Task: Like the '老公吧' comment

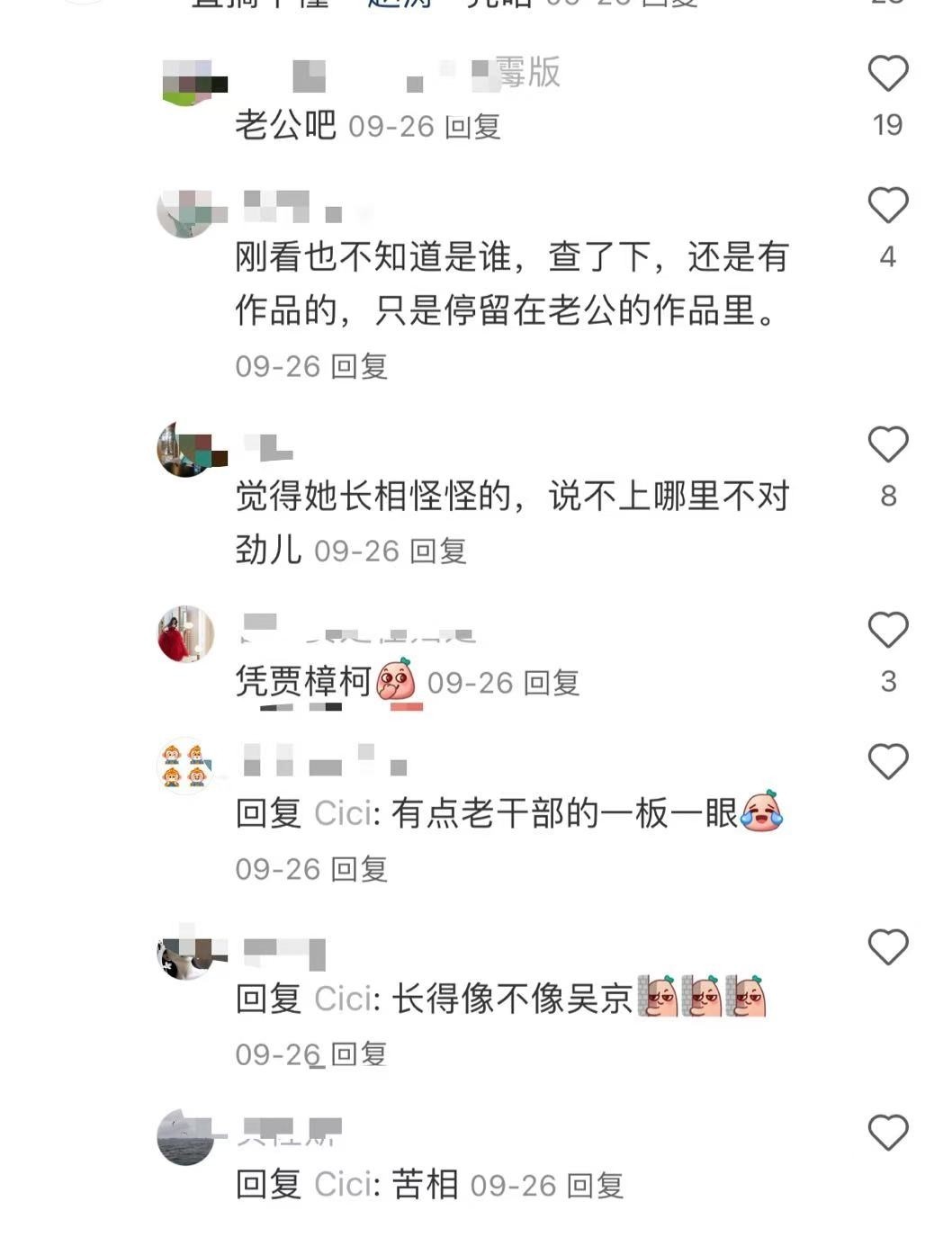Action: click(887, 74)
